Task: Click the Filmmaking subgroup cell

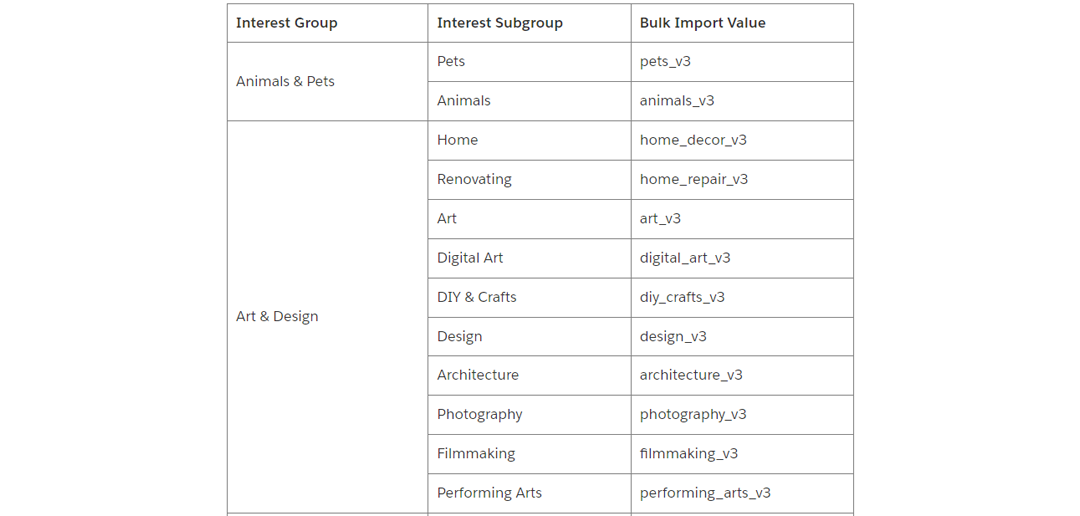Action: 476,453
